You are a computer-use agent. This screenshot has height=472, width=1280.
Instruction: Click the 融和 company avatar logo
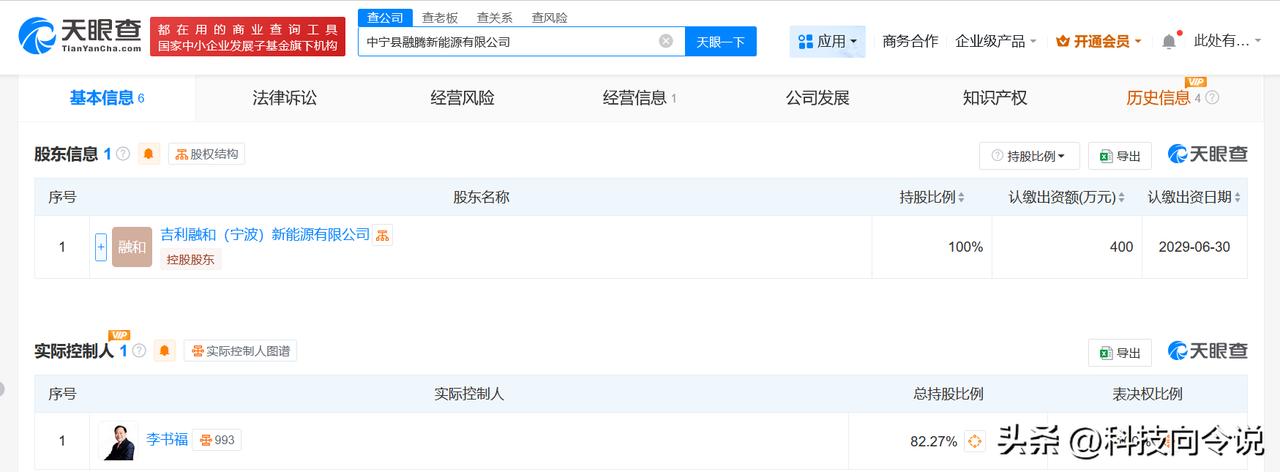tap(132, 247)
